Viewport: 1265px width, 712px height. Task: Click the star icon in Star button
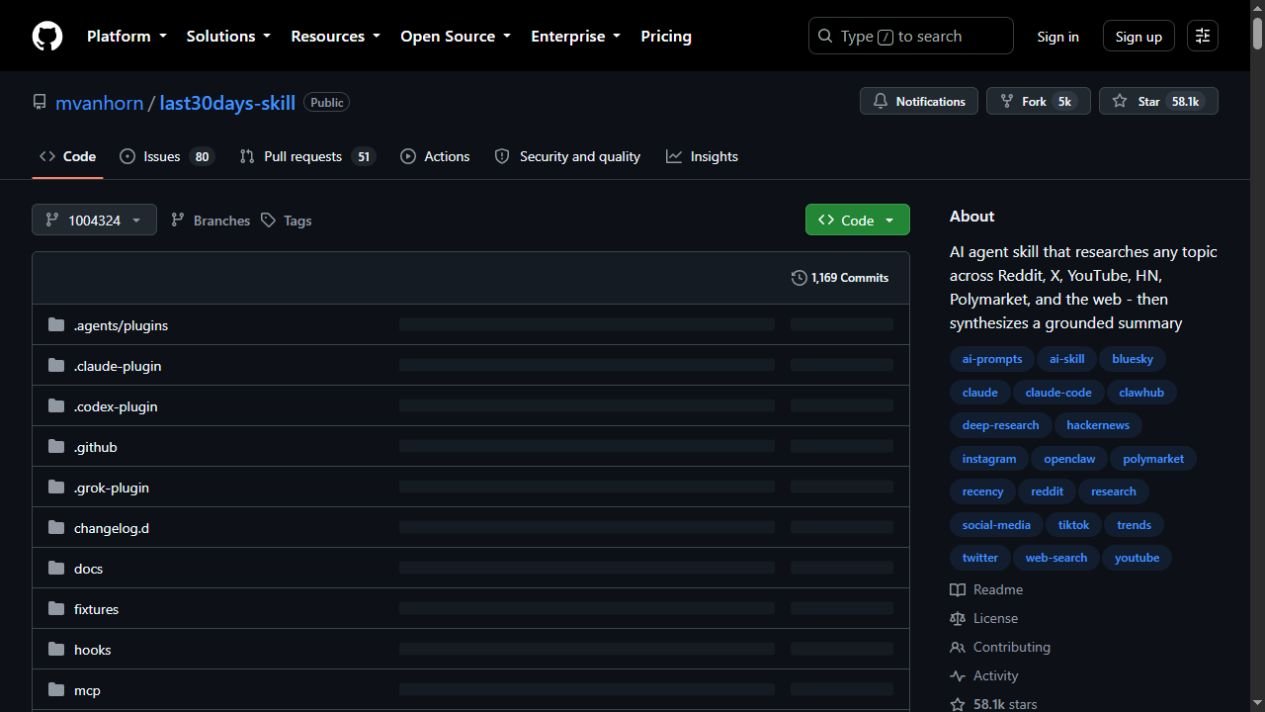1120,101
